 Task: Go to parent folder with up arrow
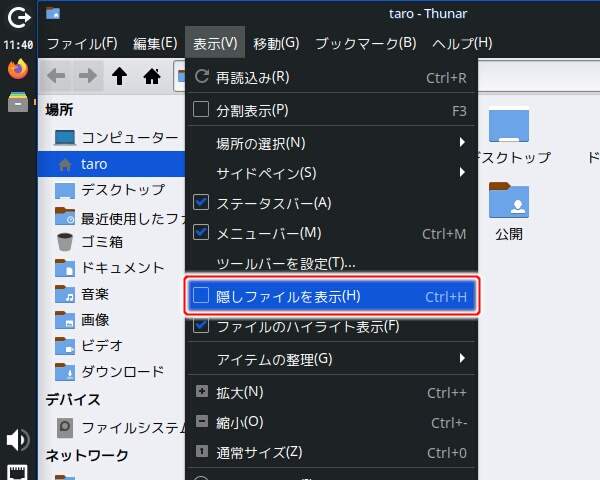click(120, 76)
